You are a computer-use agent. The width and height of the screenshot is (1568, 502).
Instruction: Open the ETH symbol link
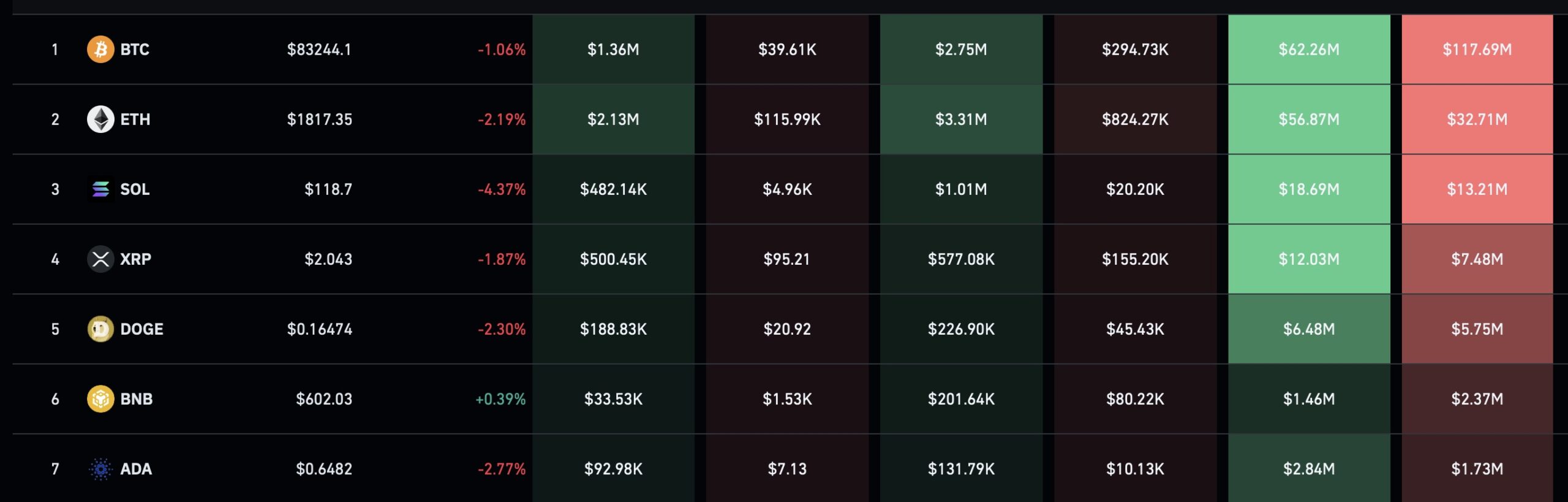tap(135, 119)
